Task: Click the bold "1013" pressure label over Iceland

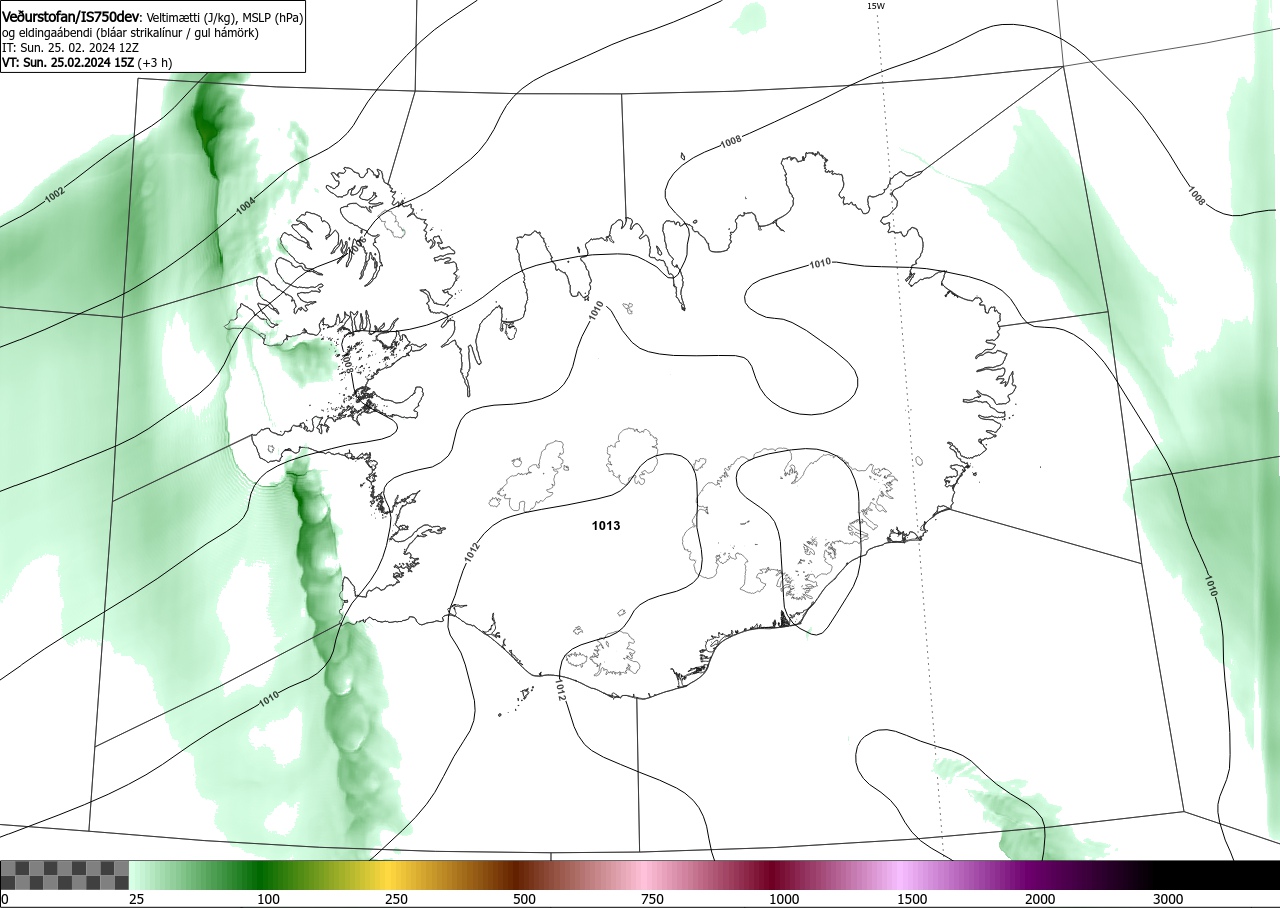Action: pyautogui.click(x=606, y=525)
